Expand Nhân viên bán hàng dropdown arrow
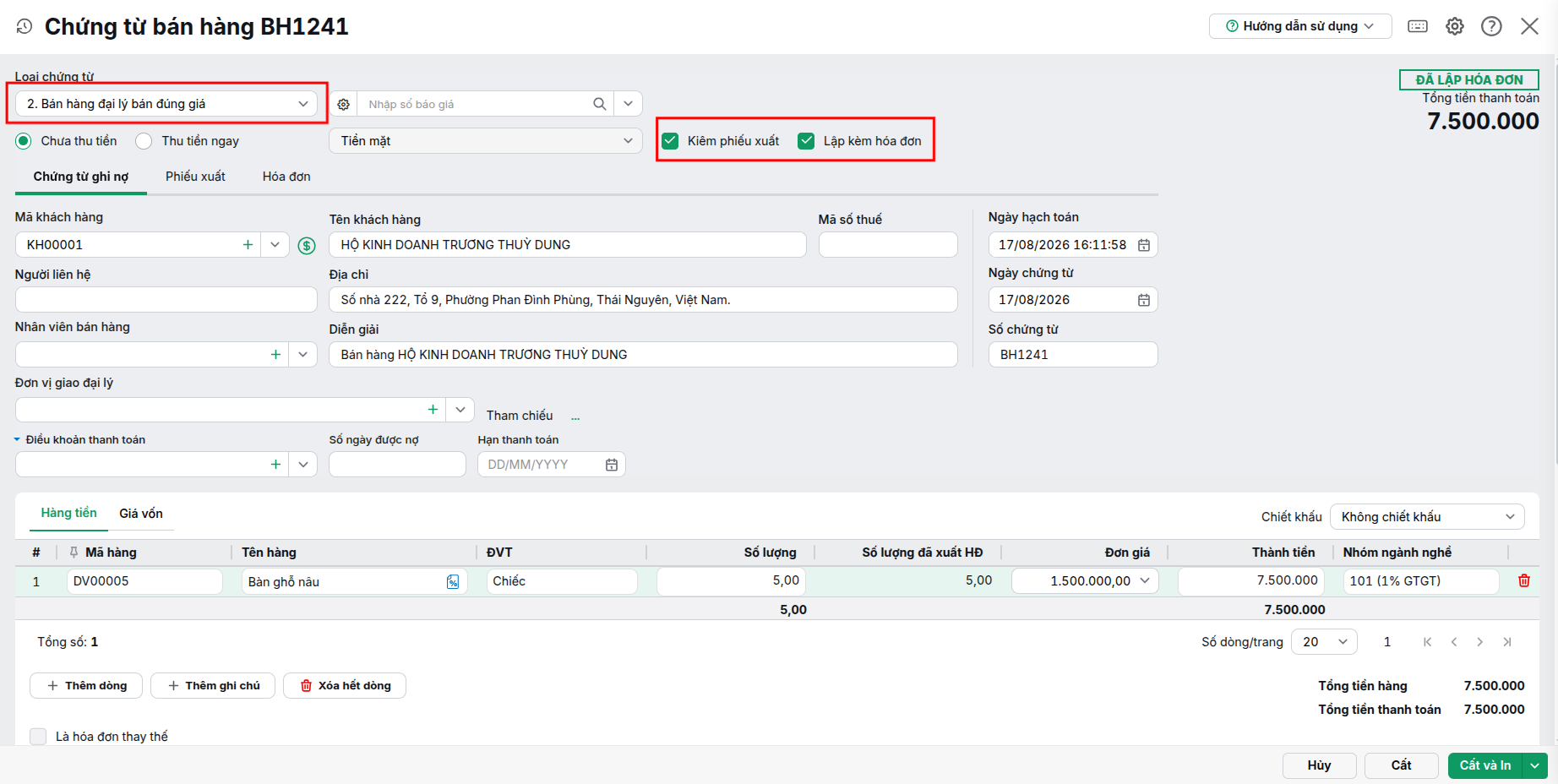Screen dimensions: 1558x784 click(302, 355)
